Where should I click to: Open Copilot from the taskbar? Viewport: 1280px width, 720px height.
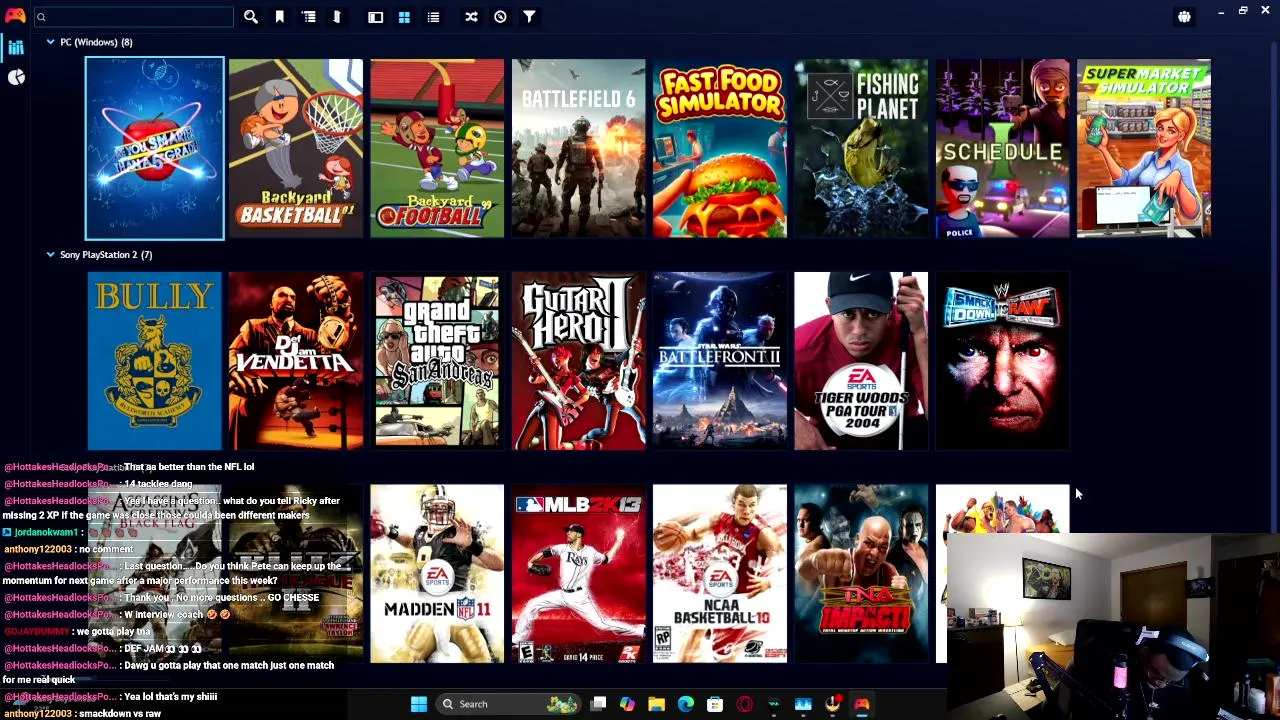(627, 704)
